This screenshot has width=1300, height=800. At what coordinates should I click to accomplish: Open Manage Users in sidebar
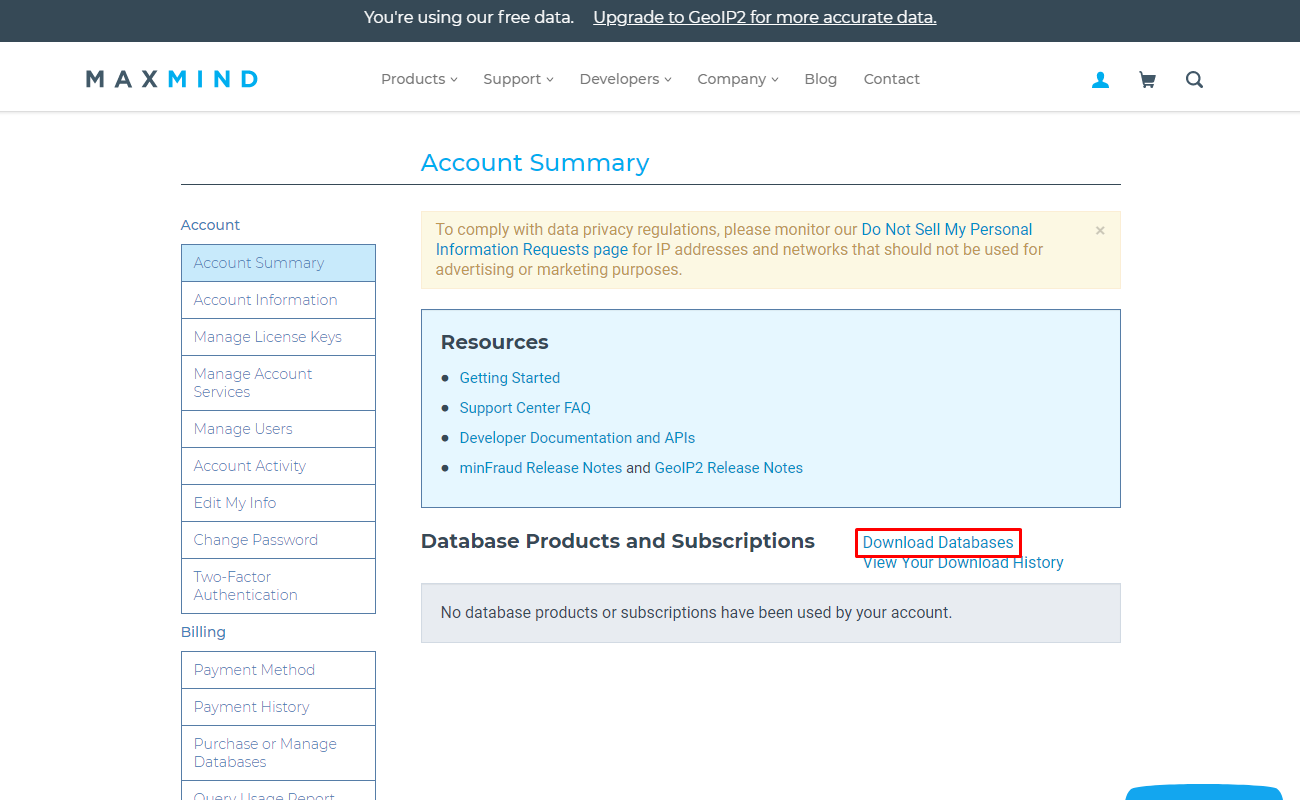pos(278,429)
